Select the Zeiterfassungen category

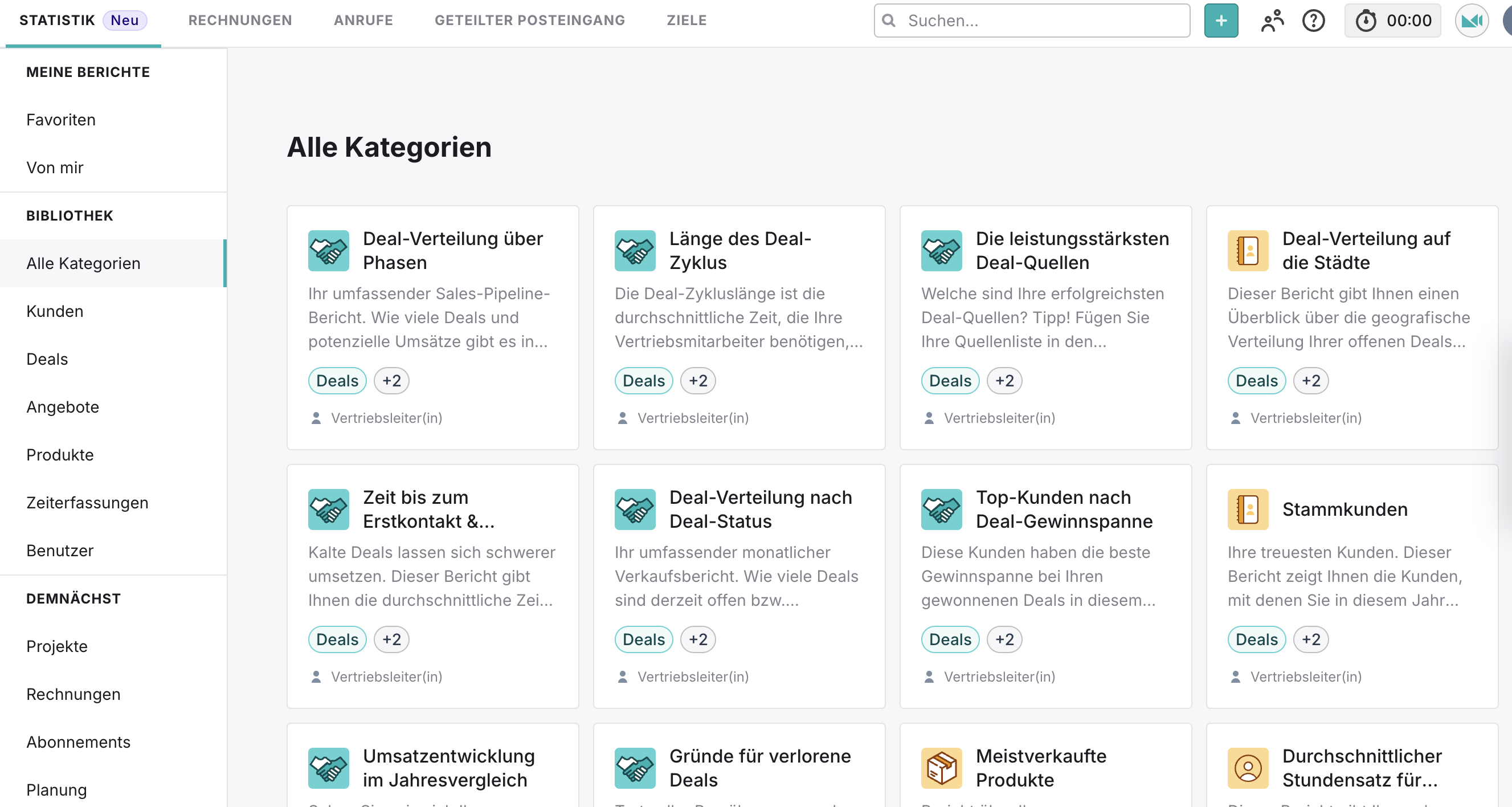(x=113, y=503)
